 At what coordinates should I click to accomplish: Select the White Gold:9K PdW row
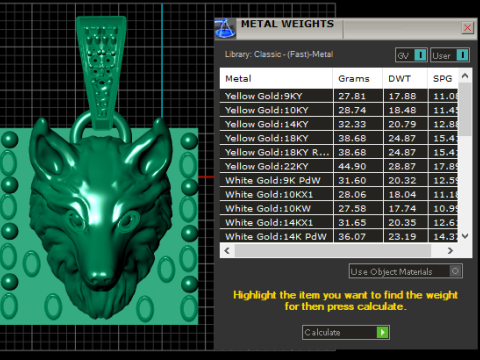click(x=339, y=180)
